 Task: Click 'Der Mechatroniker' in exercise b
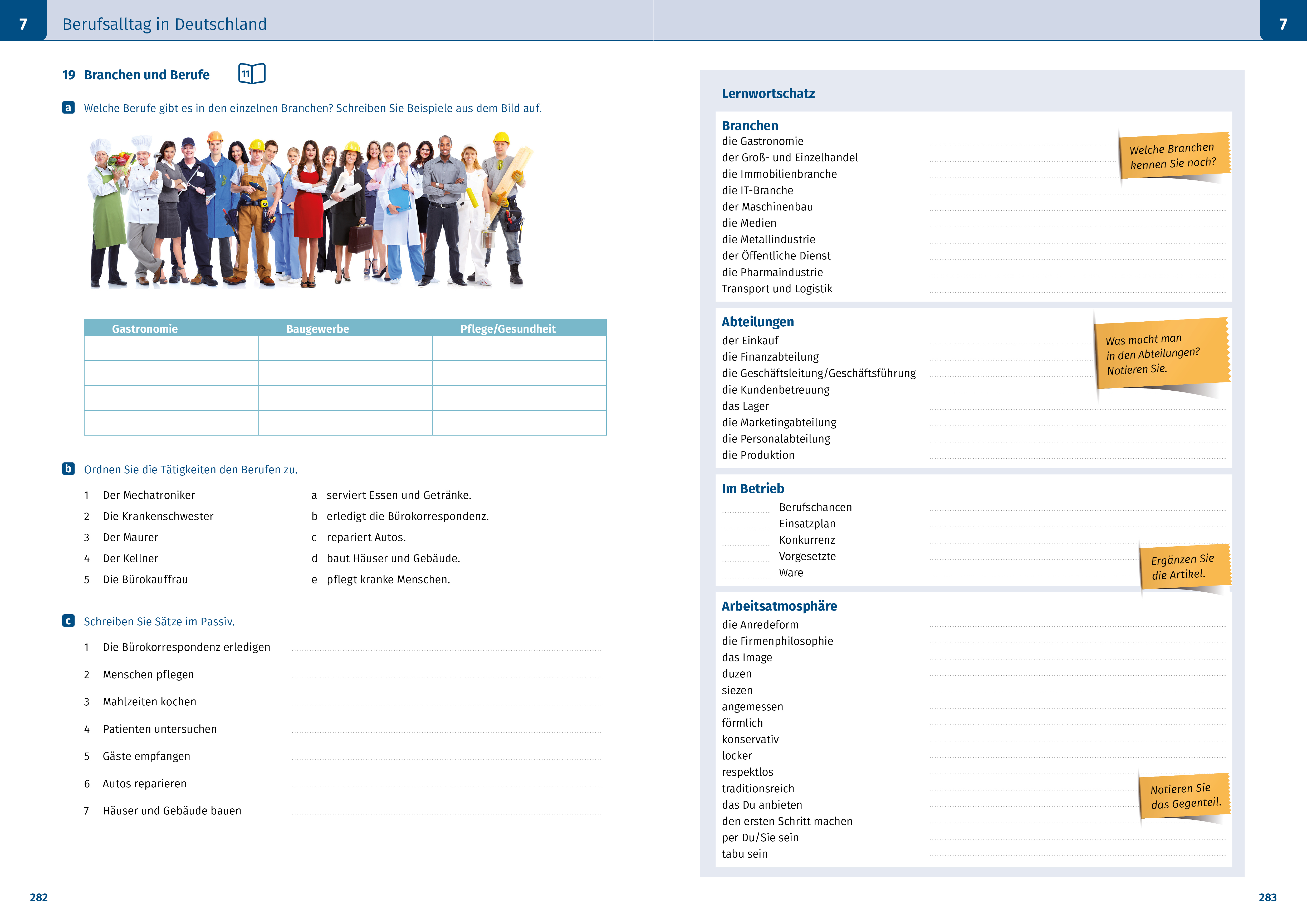[149, 495]
